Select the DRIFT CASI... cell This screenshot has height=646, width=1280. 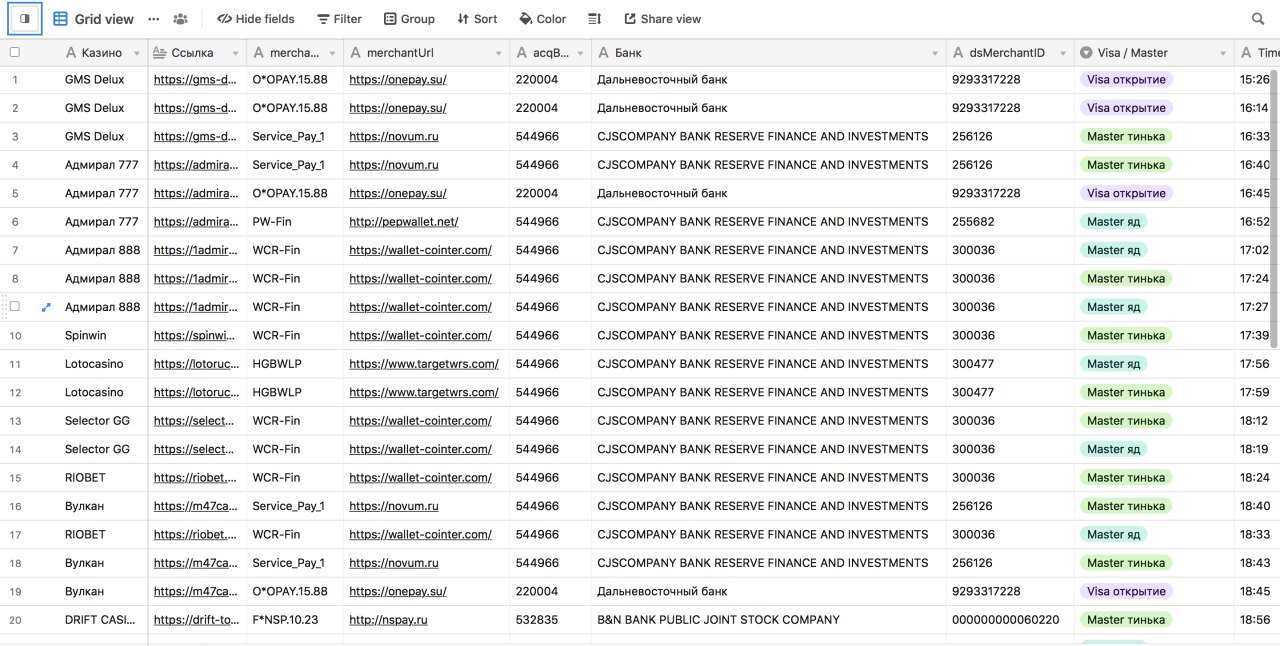point(98,620)
